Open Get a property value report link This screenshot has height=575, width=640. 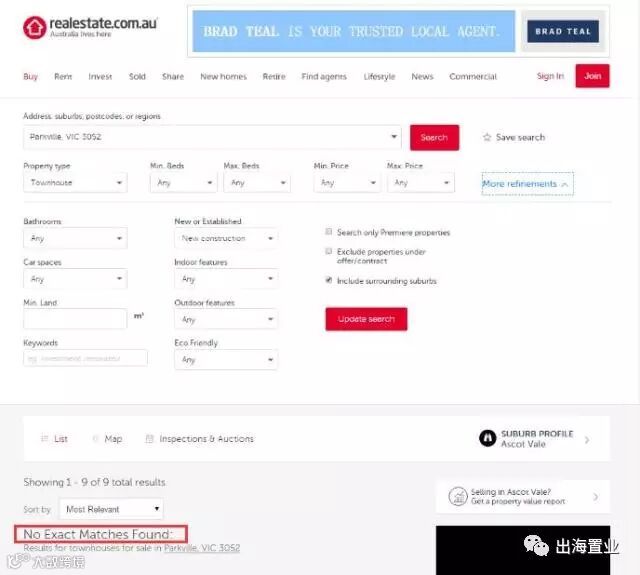(518, 501)
